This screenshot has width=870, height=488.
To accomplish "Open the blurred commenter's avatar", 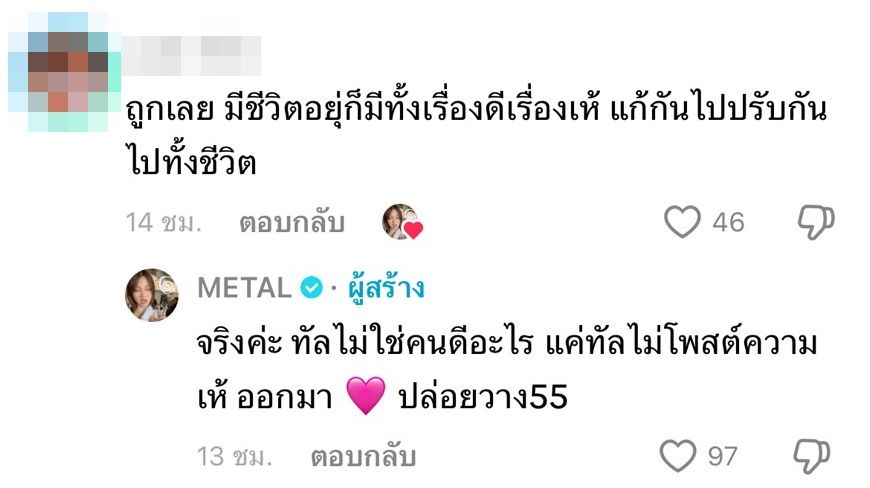I will [64, 72].
